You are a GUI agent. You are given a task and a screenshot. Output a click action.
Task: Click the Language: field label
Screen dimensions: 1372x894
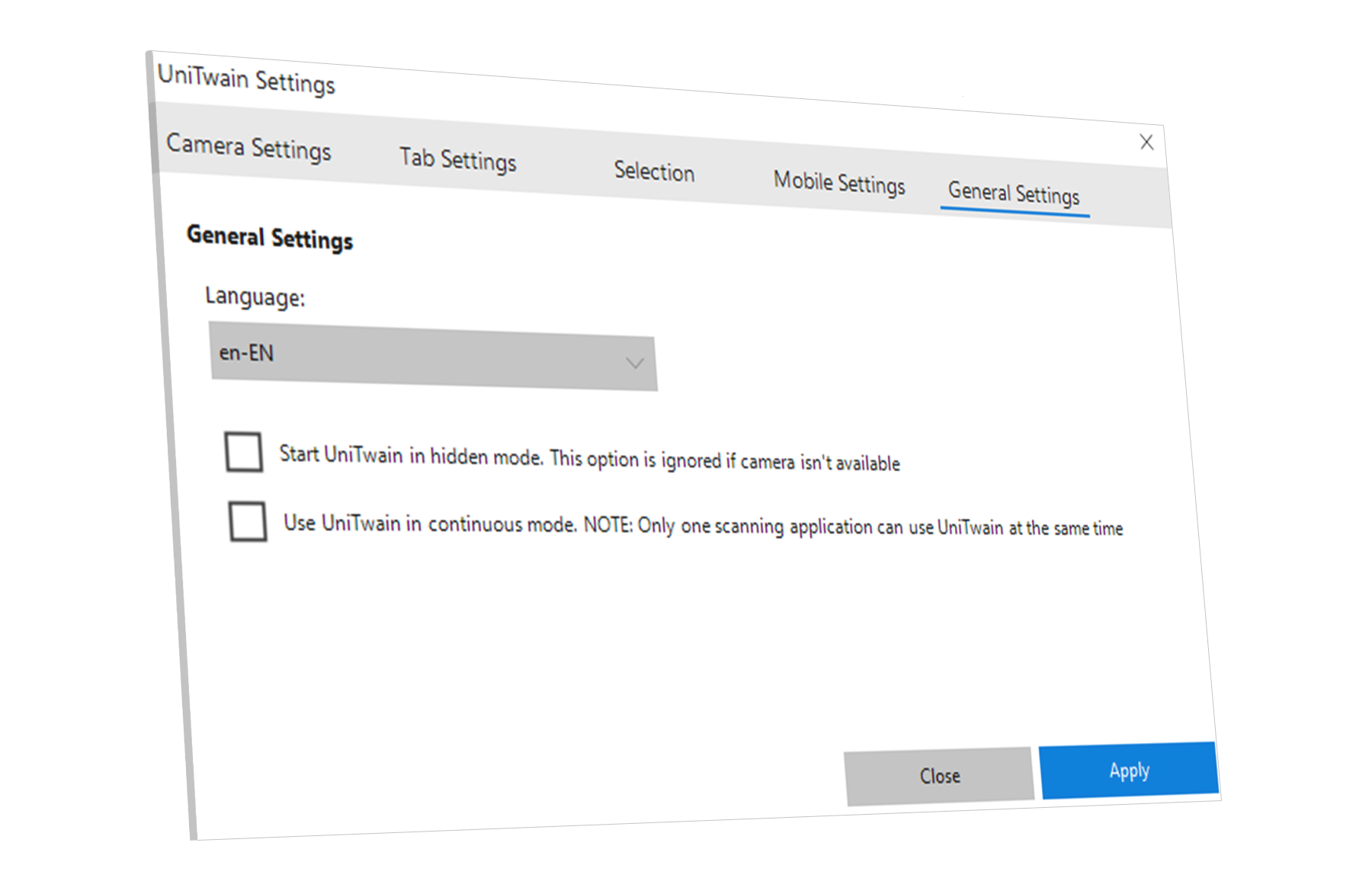pyautogui.click(x=255, y=296)
